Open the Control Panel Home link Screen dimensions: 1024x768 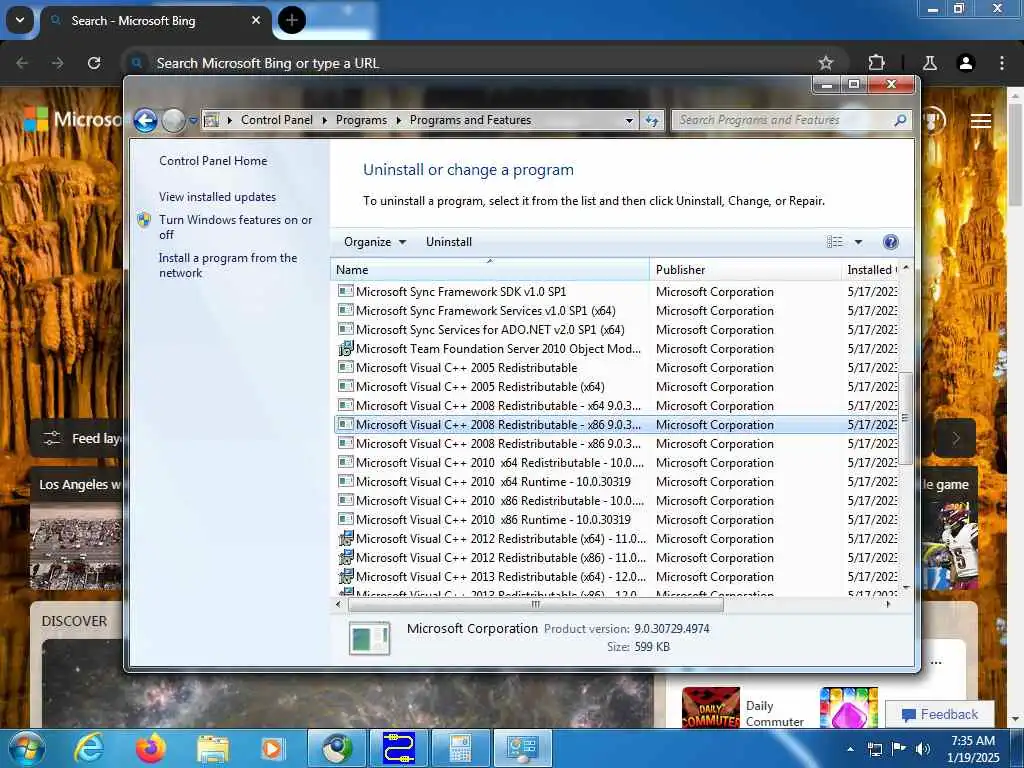pyautogui.click(x=213, y=161)
